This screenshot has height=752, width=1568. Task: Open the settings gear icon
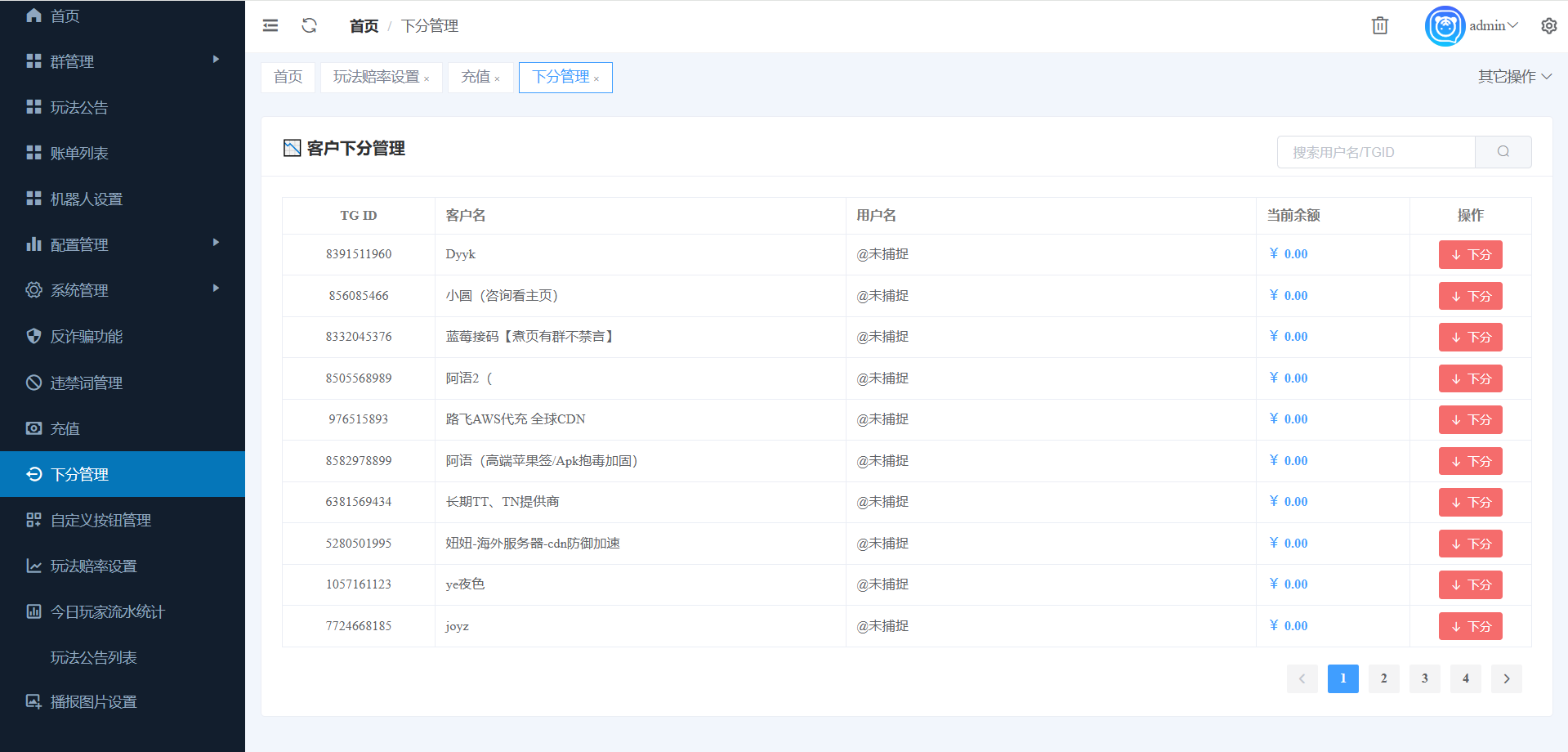[1548, 26]
